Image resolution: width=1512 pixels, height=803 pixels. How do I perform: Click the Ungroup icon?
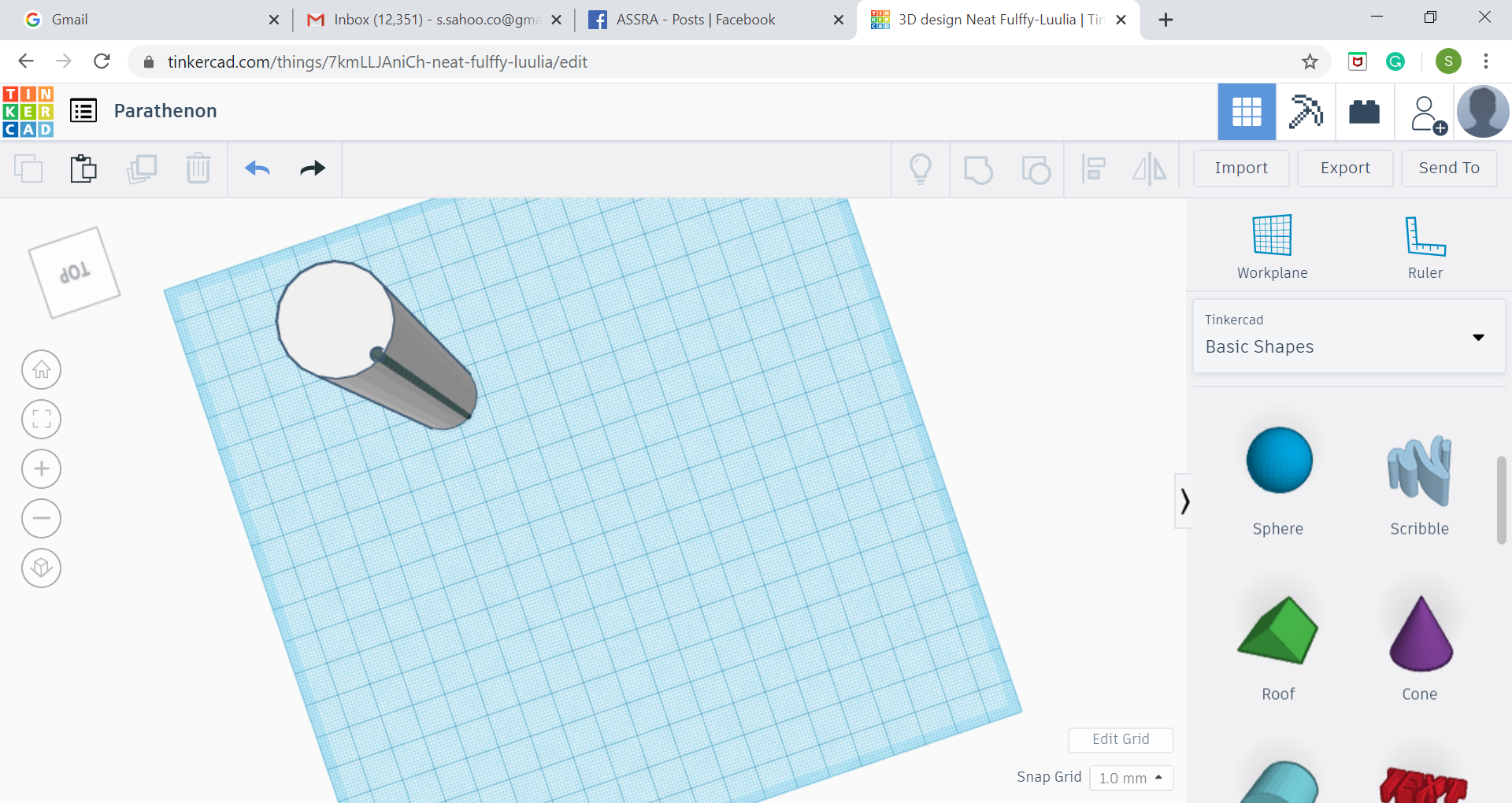point(1037,168)
